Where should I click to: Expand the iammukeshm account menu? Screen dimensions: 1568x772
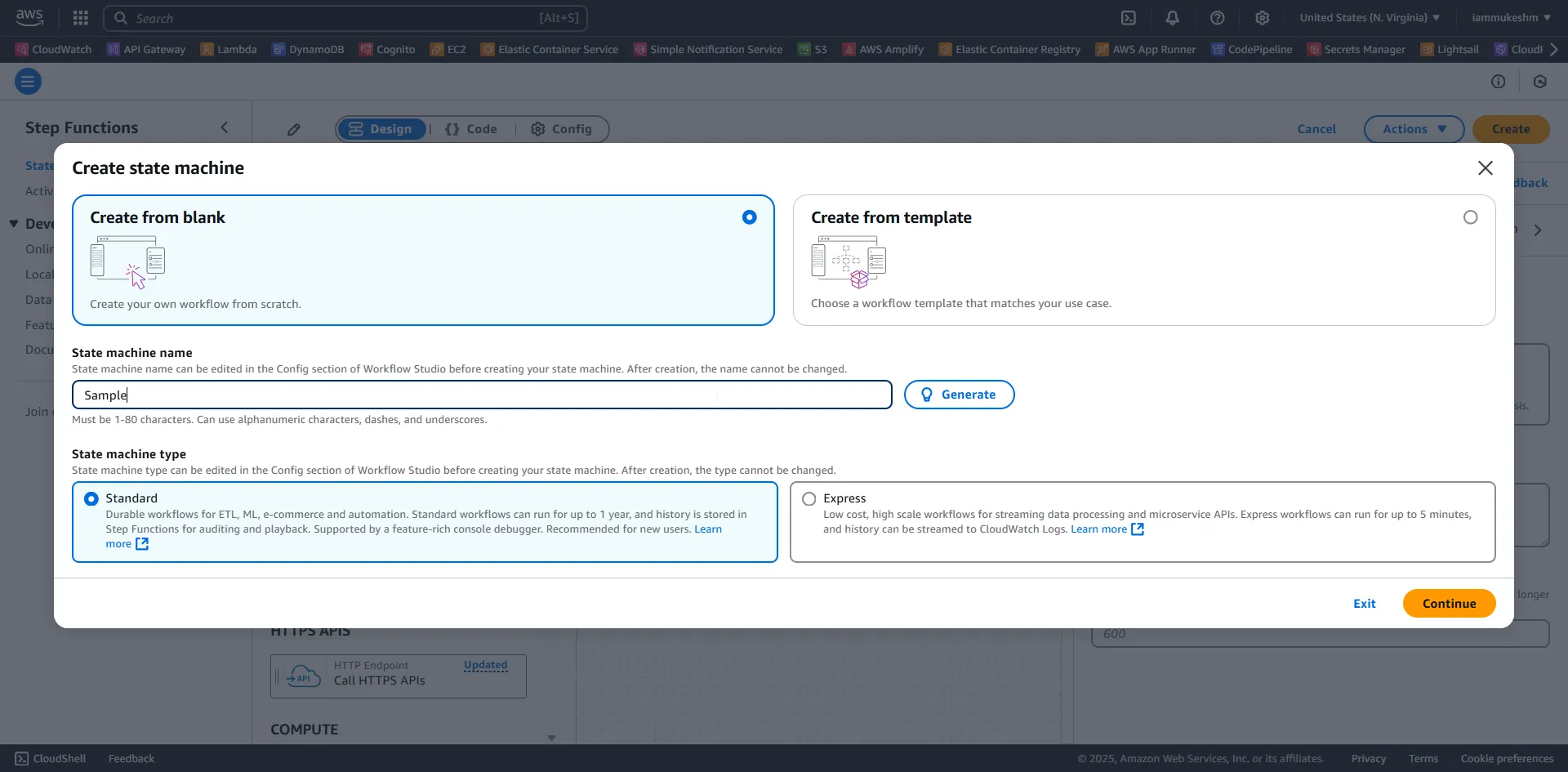click(1510, 18)
